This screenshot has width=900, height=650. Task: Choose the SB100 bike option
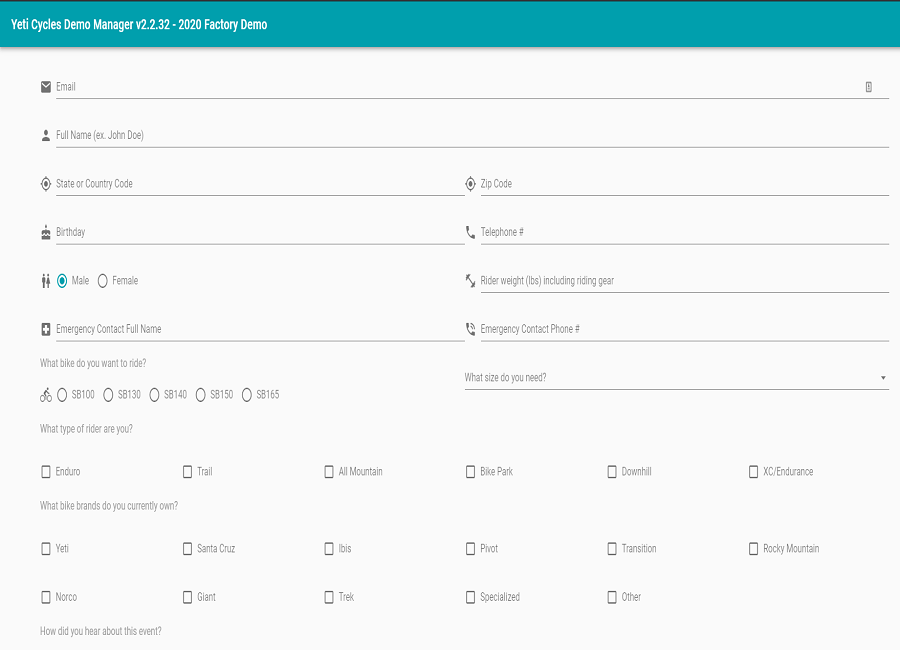tap(62, 395)
